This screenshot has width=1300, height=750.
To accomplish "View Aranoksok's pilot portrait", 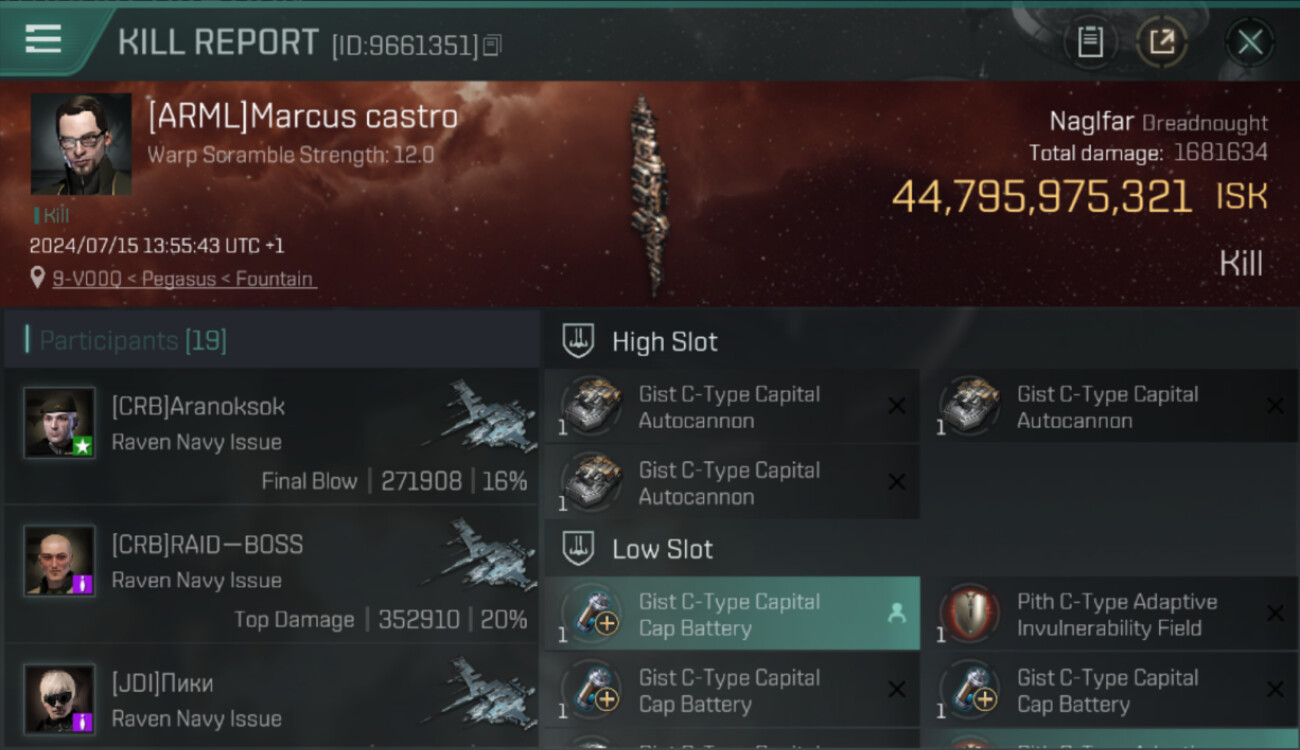I will tap(60, 423).
